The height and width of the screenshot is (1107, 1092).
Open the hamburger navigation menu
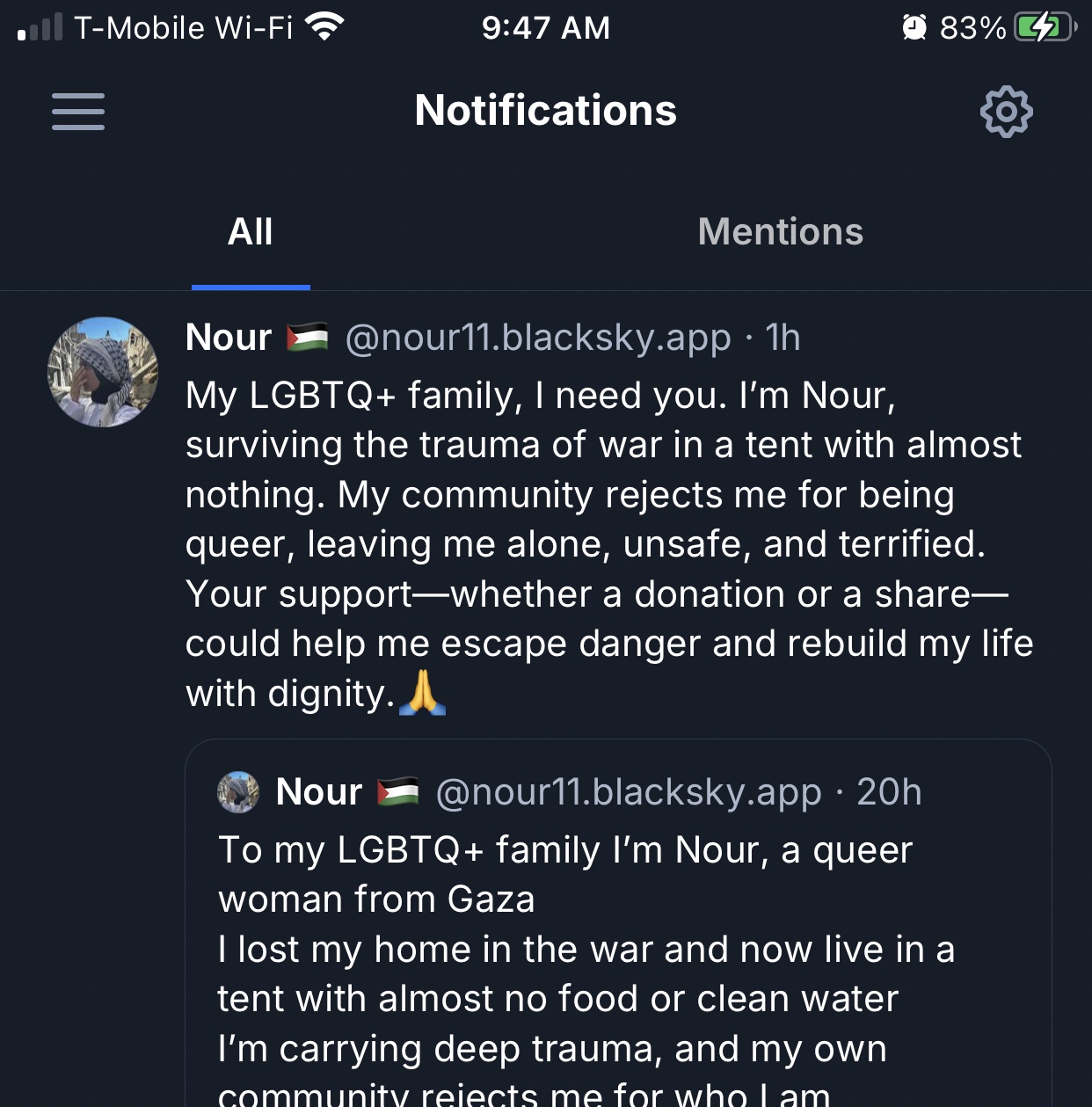pyautogui.click(x=77, y=112)
